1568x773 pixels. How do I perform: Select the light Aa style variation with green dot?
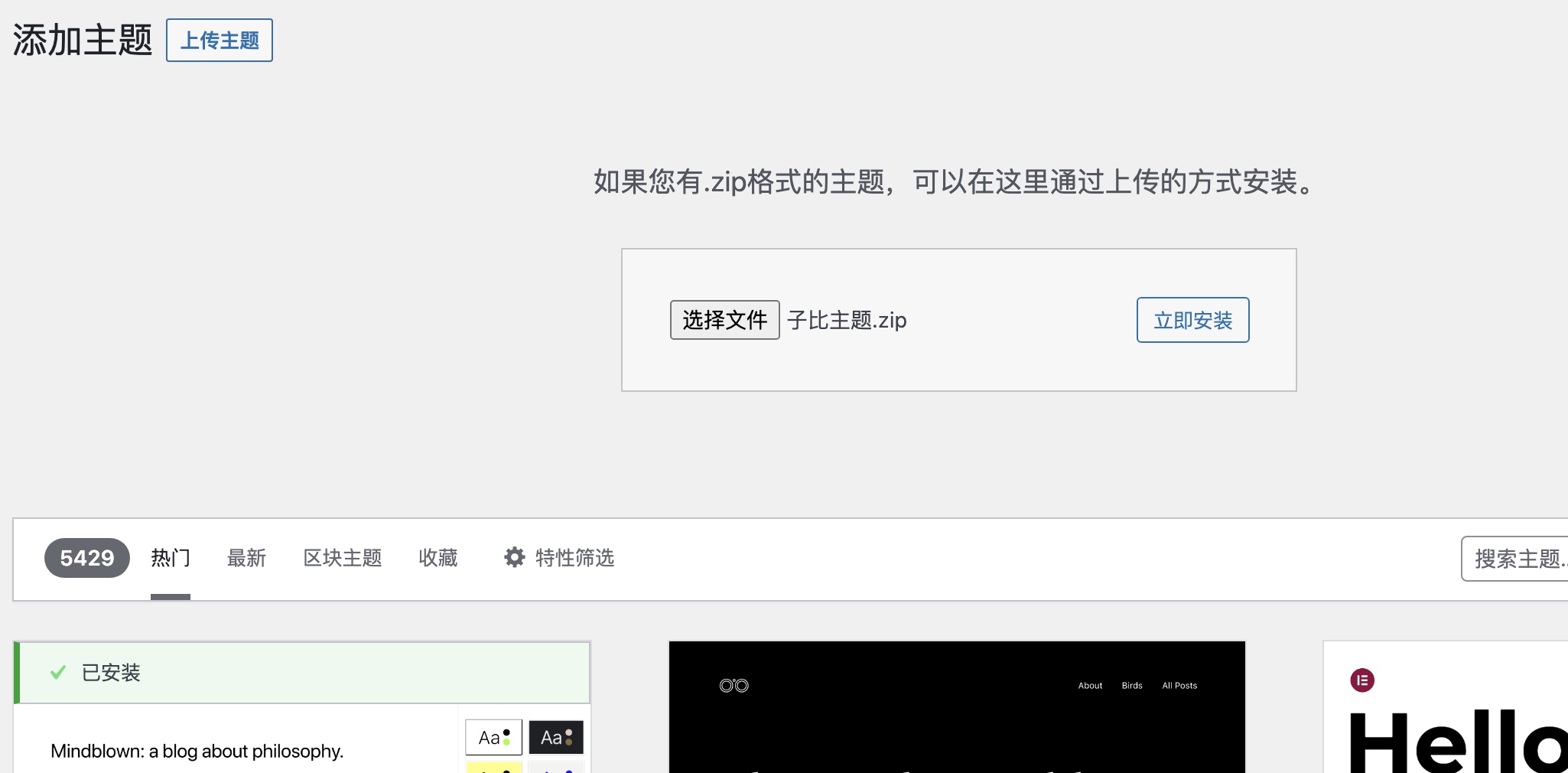click(493, 737)
